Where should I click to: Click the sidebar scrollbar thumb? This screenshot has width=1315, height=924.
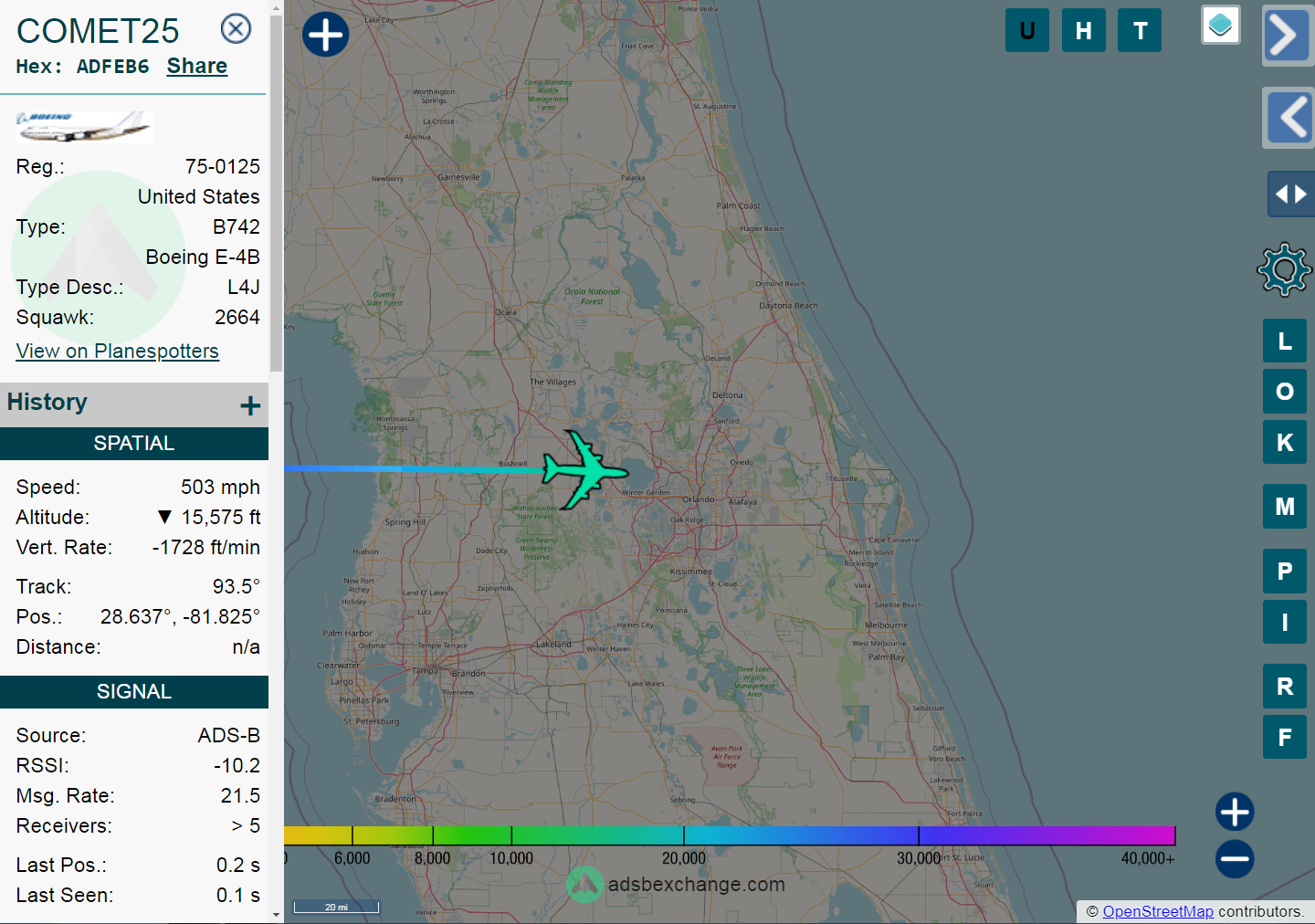(276, 192)
